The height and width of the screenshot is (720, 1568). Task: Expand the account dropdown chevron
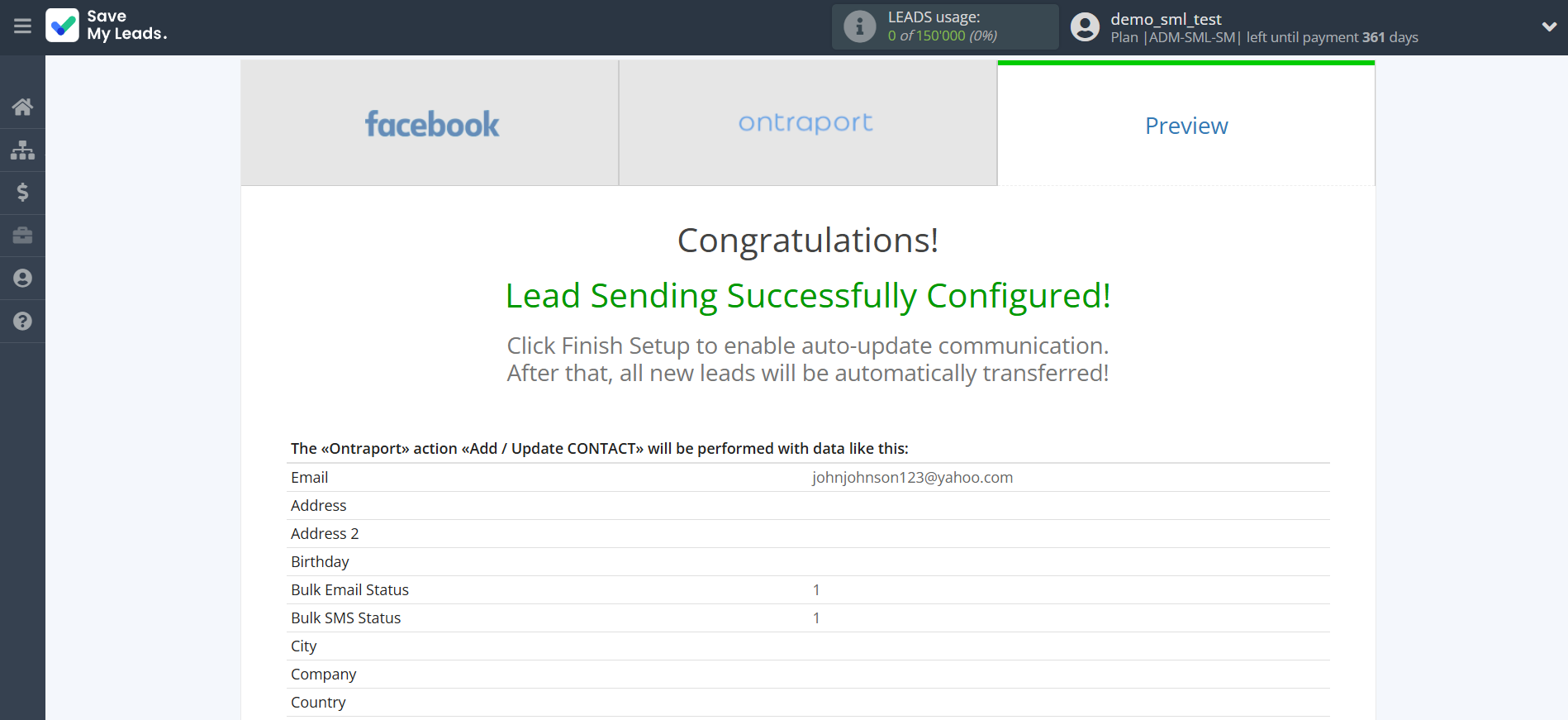[x=1549, y=26]
